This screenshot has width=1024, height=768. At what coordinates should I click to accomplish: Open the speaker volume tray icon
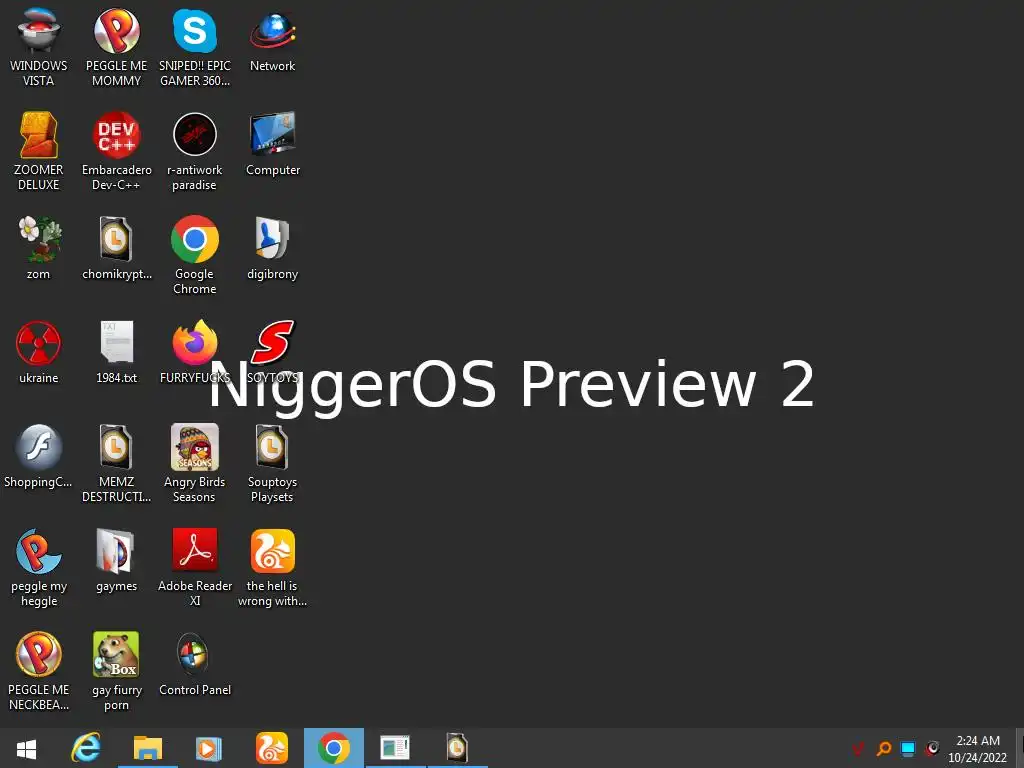coord(933,748)
